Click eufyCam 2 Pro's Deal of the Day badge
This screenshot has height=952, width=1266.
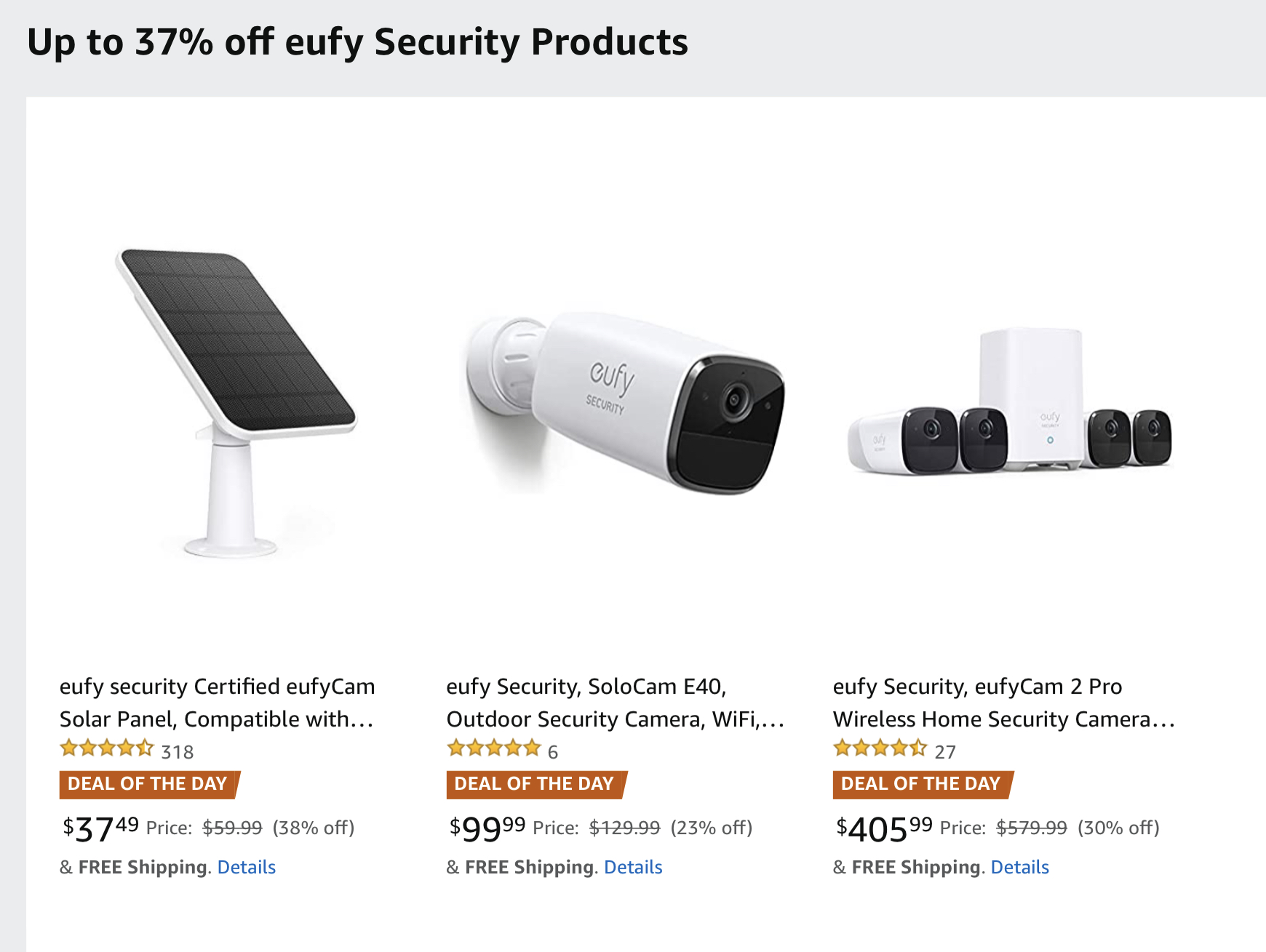[921, 784]
